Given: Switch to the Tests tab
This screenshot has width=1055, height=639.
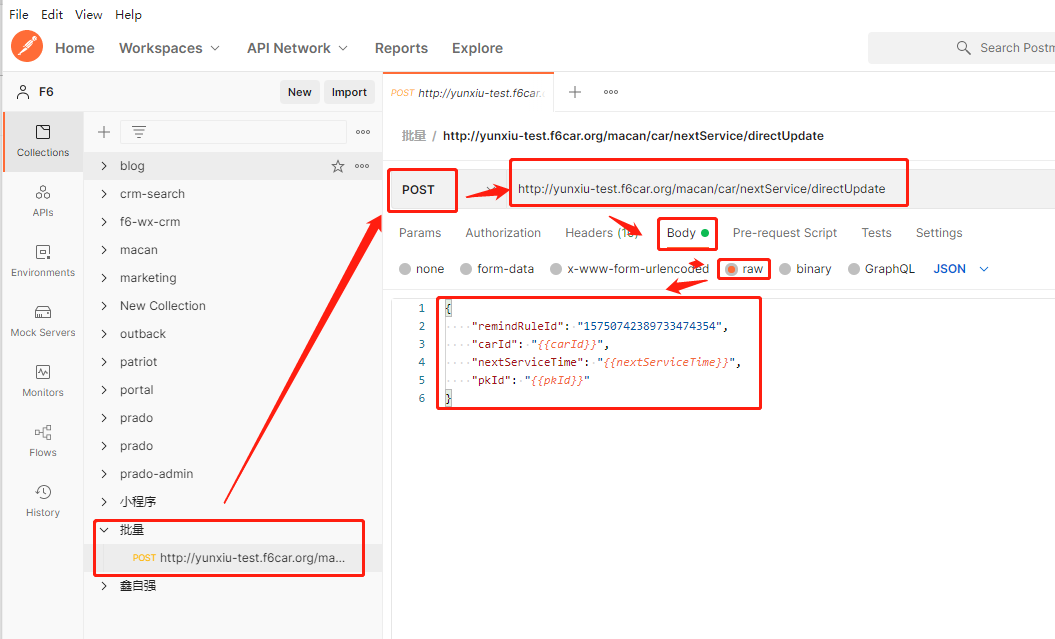Looking at the screenshot, I should [x=876, y=233].
